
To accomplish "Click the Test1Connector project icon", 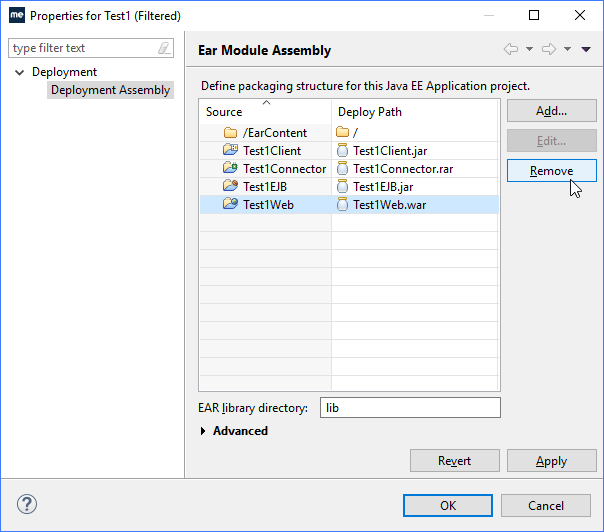I will click(x=230, y=169).
